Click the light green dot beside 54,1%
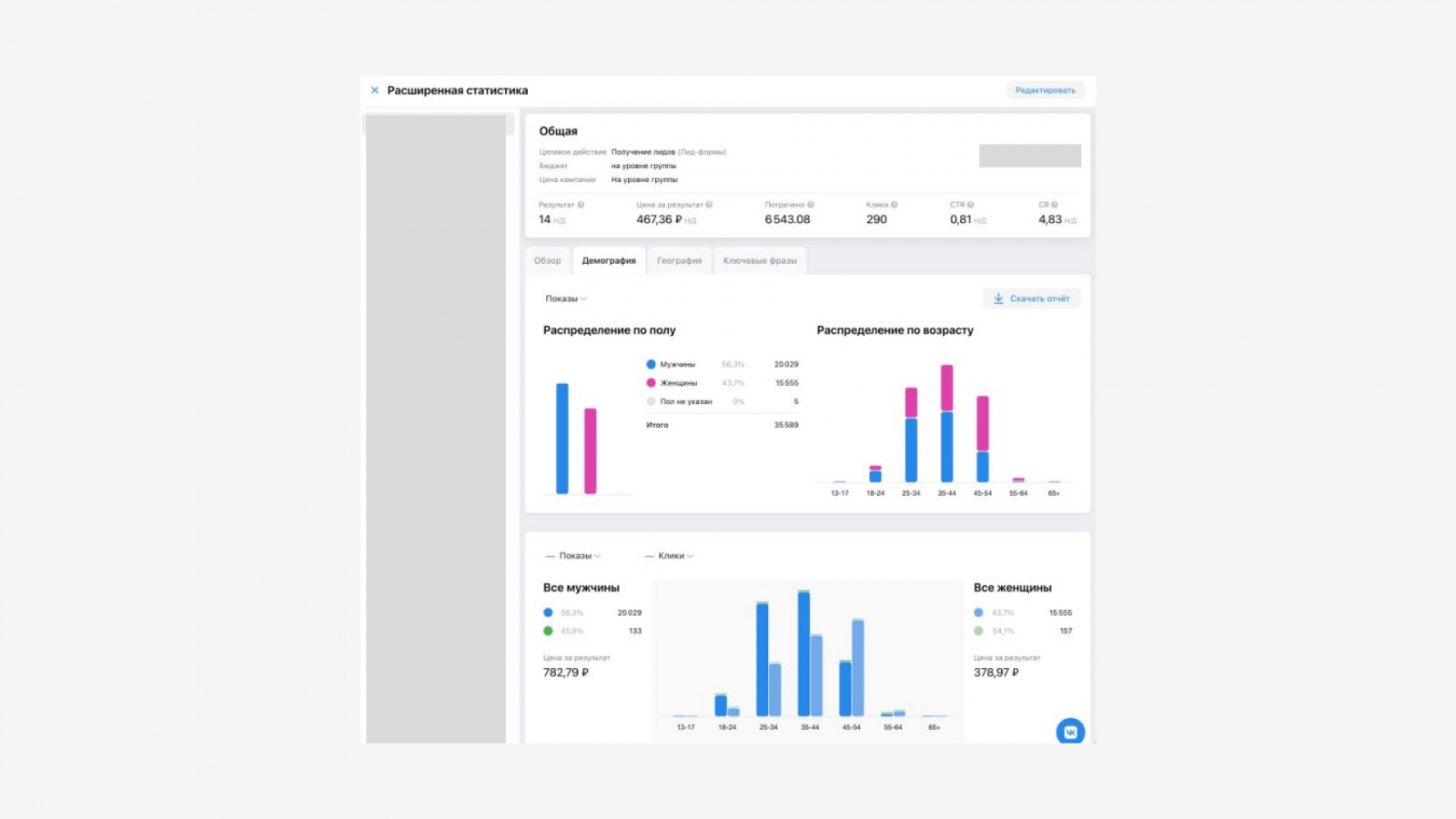This screenshot has width=1456, height=819. coord(978,631)
